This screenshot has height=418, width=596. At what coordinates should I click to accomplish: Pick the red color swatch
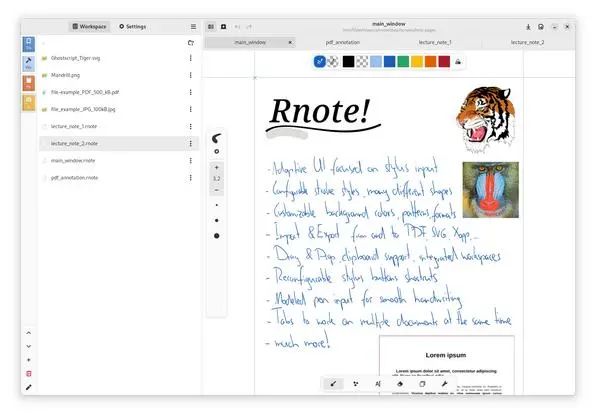tap(444, 62)
